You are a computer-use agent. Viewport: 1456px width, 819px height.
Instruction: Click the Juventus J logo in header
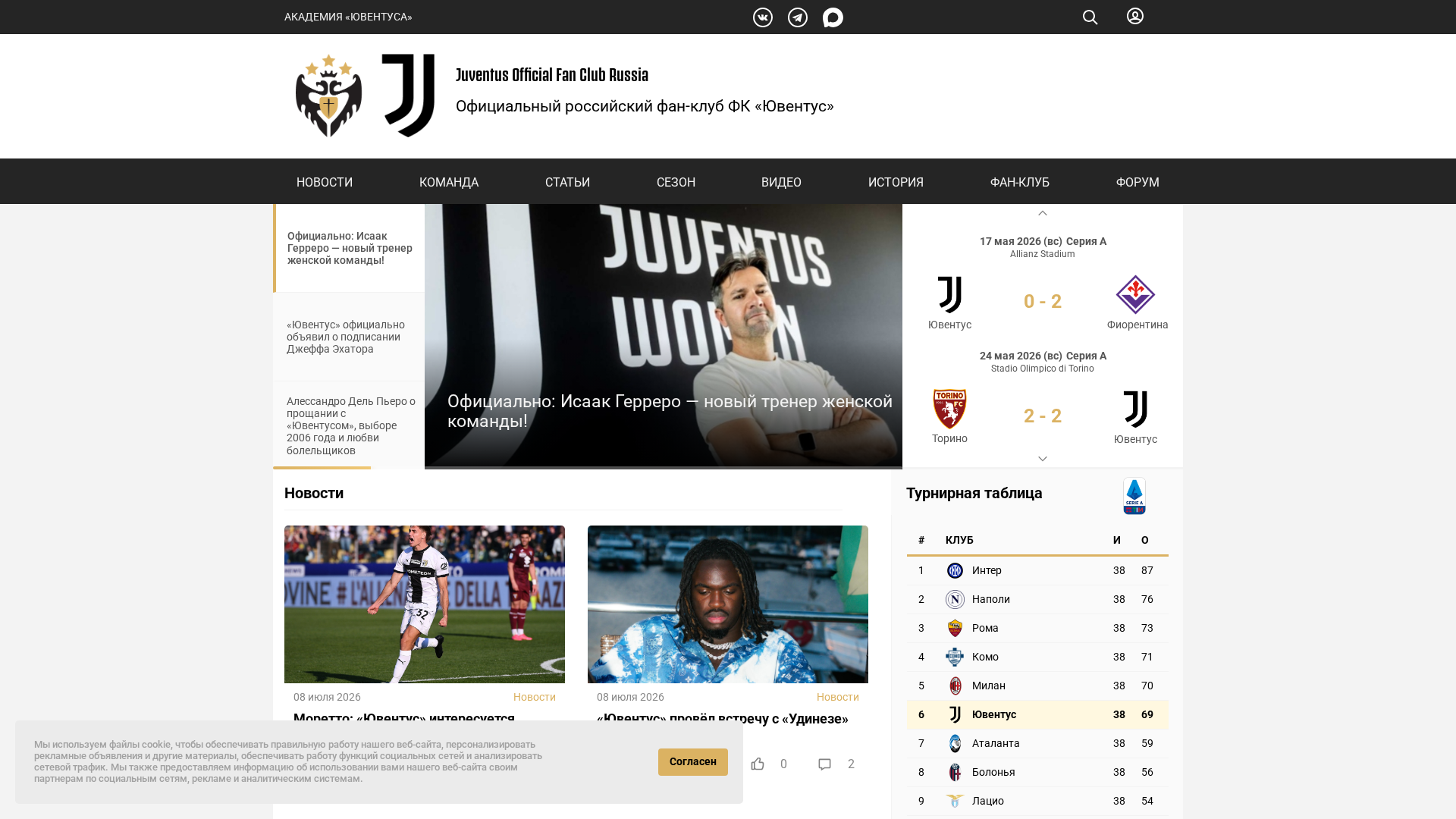(x=408, y=96)
